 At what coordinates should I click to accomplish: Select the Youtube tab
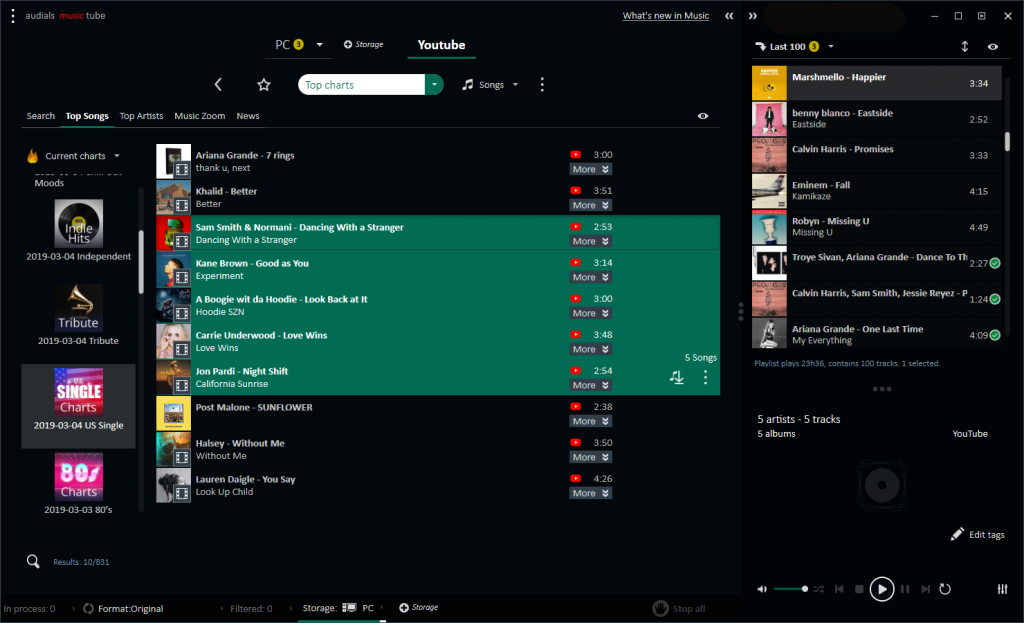pyautogui.click(x=441, y=44)
